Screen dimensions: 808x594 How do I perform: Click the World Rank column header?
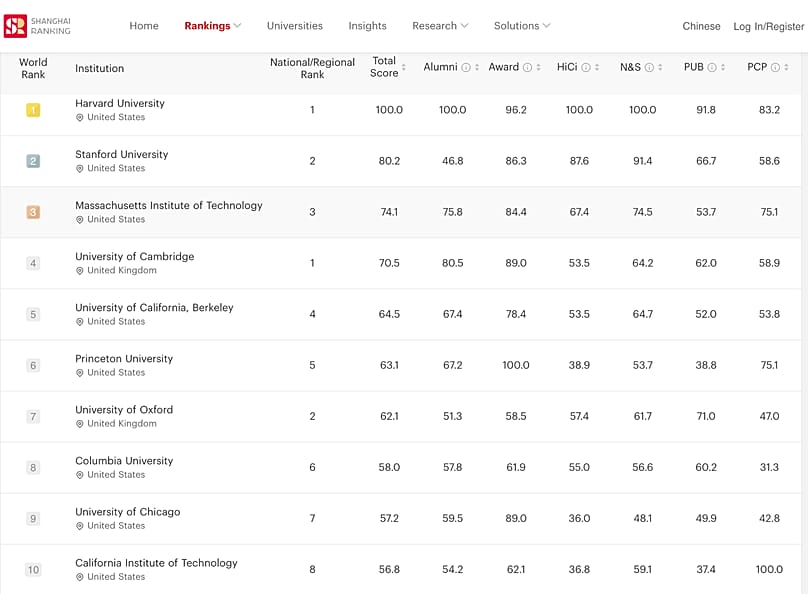coord(33,68)
